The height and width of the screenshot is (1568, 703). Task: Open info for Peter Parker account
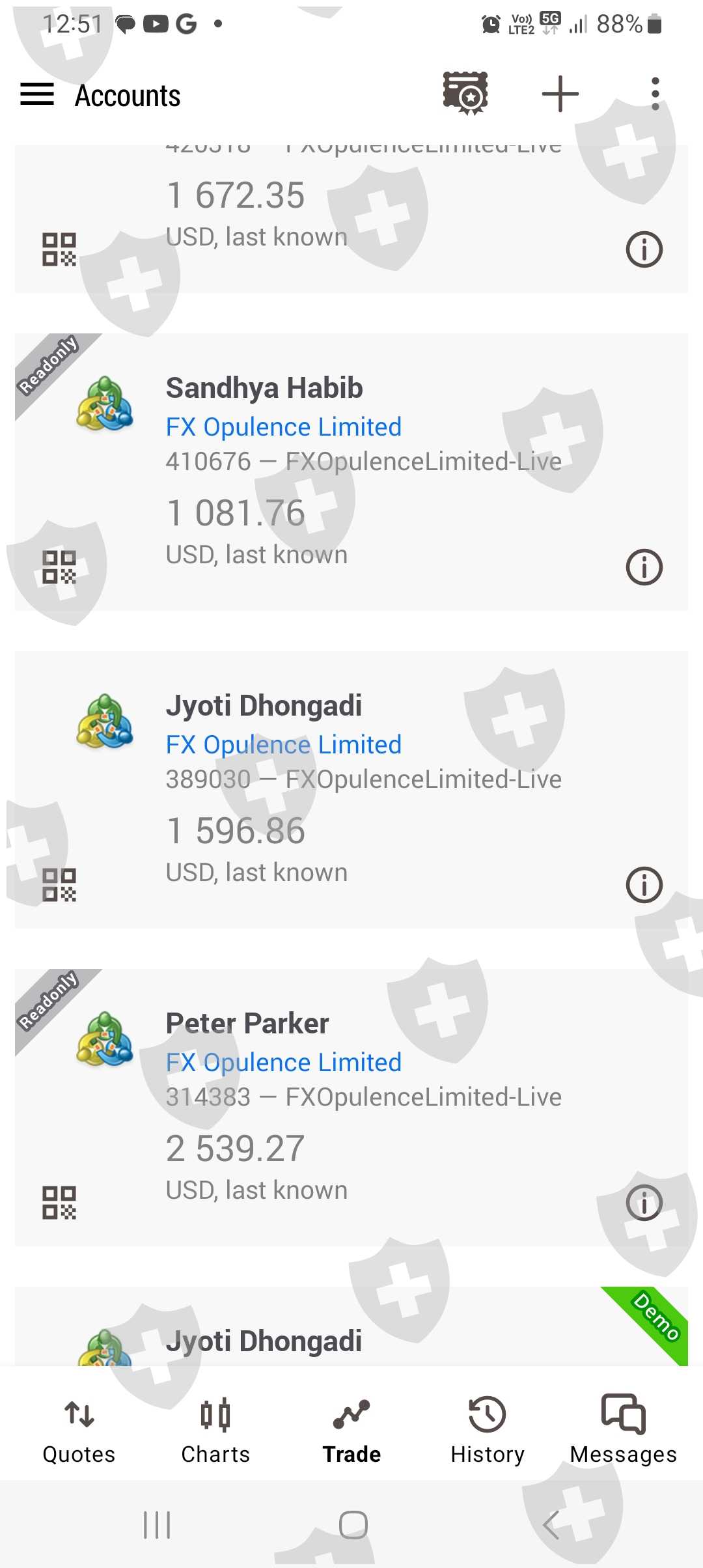coord(644,1202)
